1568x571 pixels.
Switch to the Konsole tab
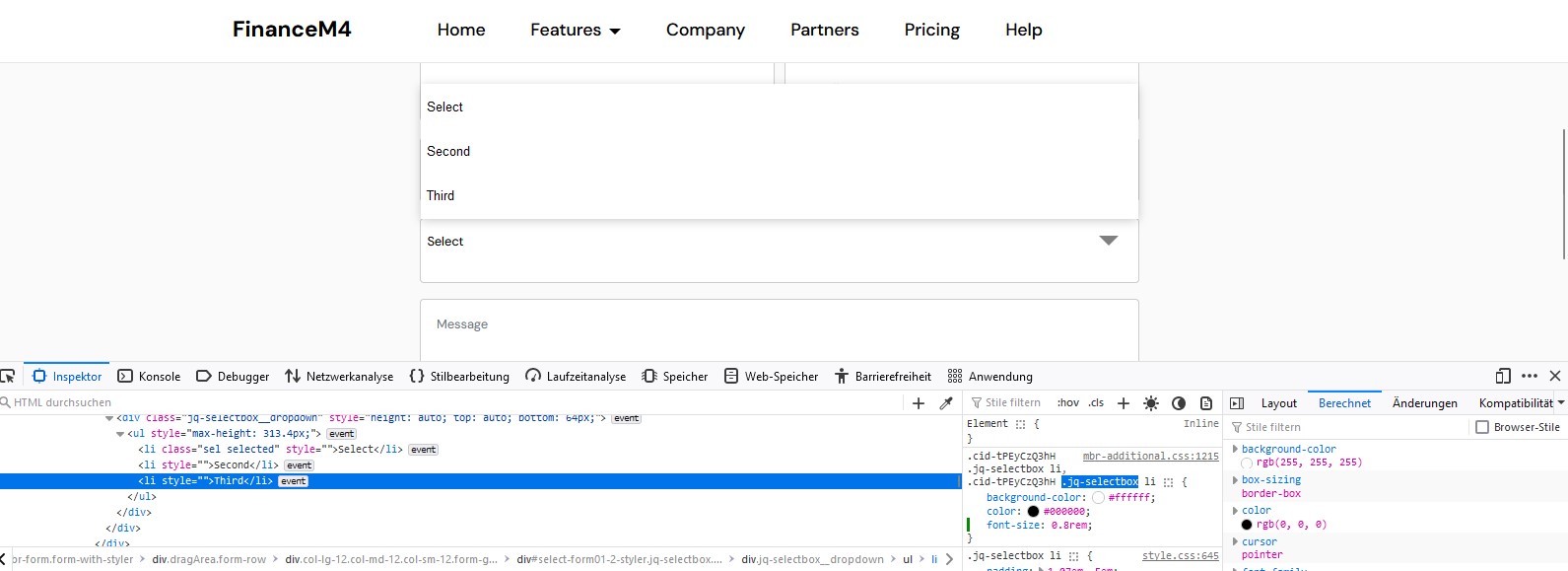tap(150, 377)
